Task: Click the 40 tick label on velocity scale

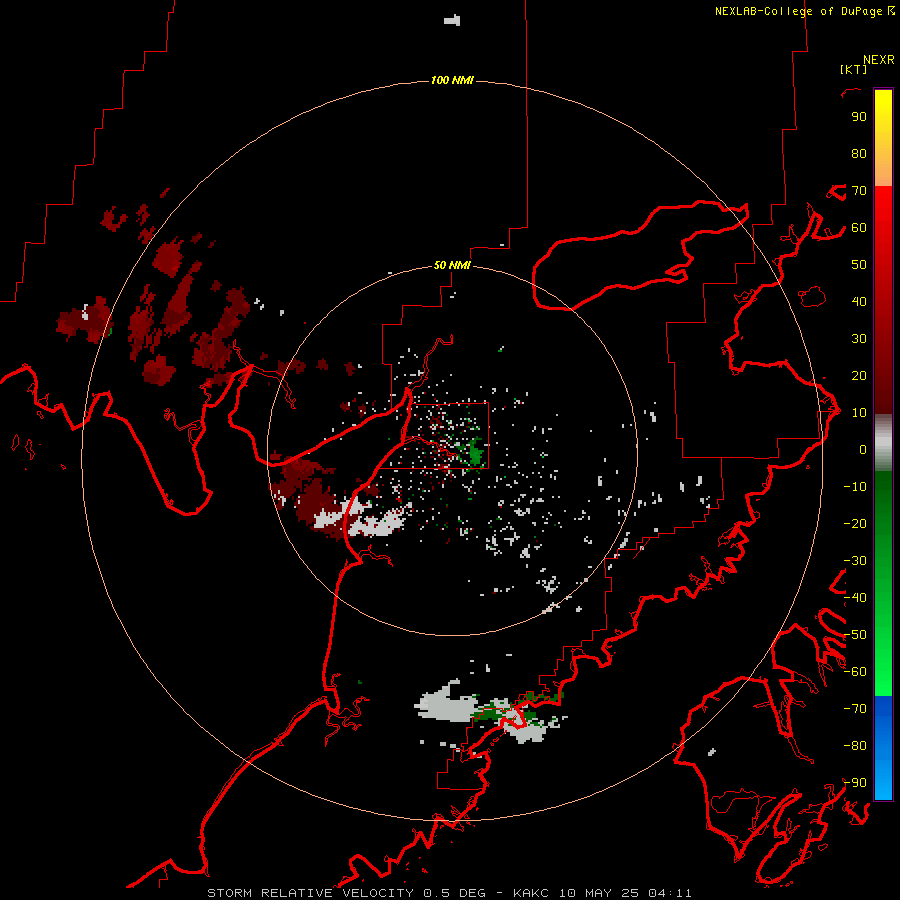Action: [859, 302]
